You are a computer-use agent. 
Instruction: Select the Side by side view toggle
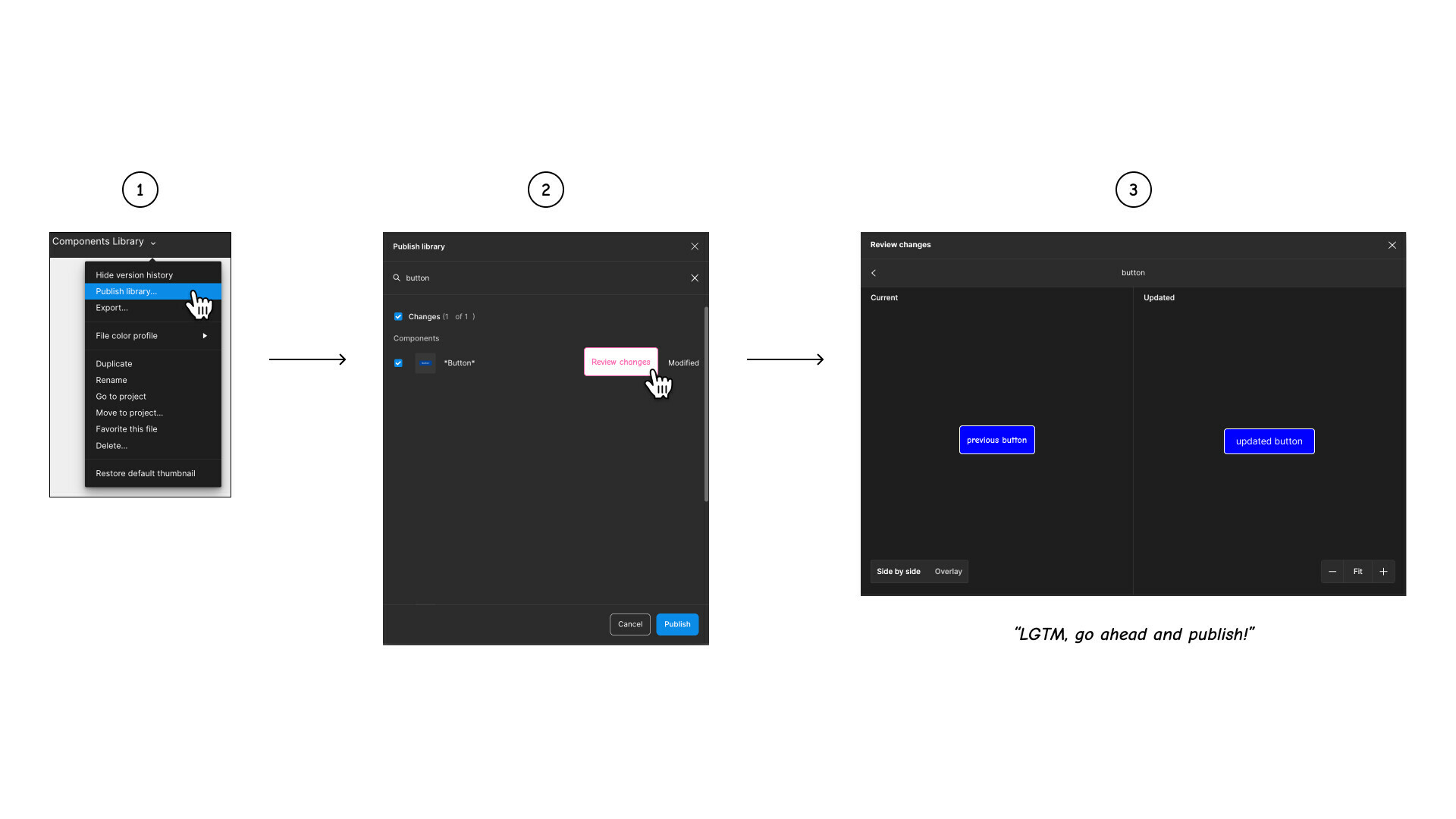[897, 571]
